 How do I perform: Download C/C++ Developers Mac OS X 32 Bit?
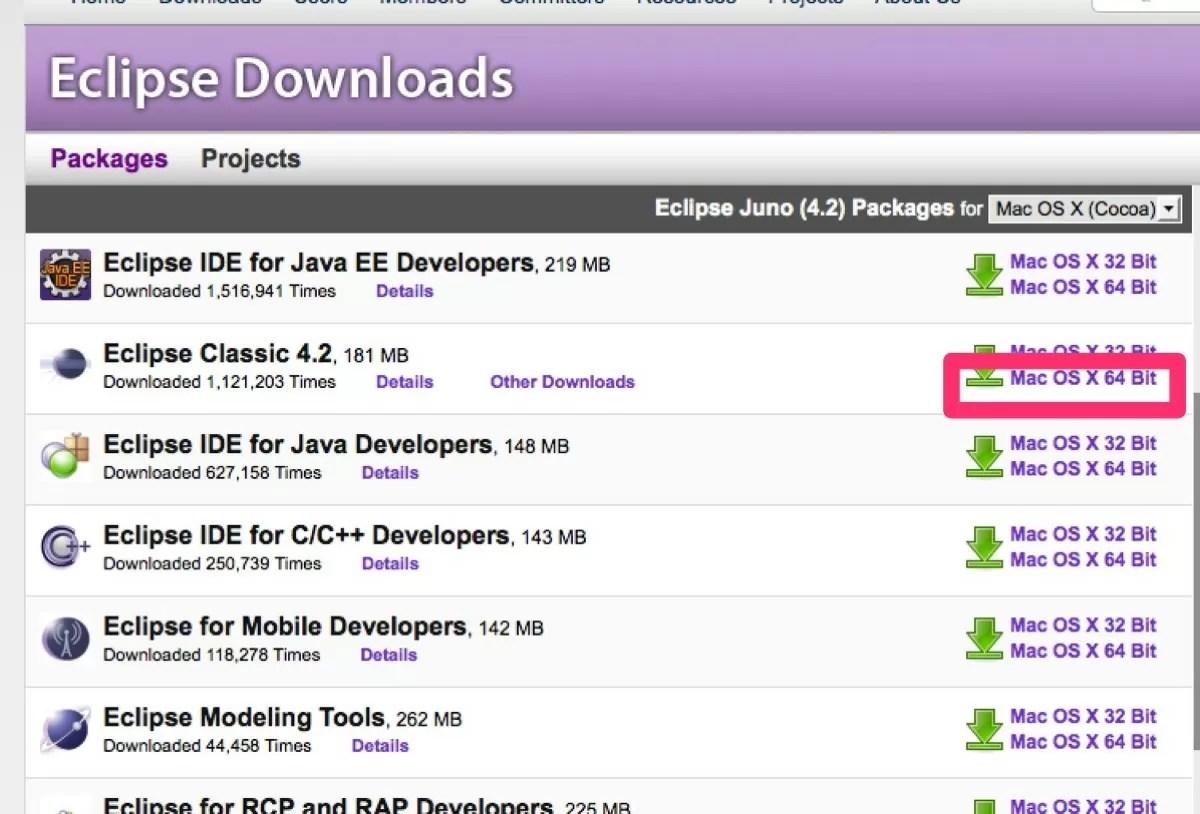pos(1083,535)
